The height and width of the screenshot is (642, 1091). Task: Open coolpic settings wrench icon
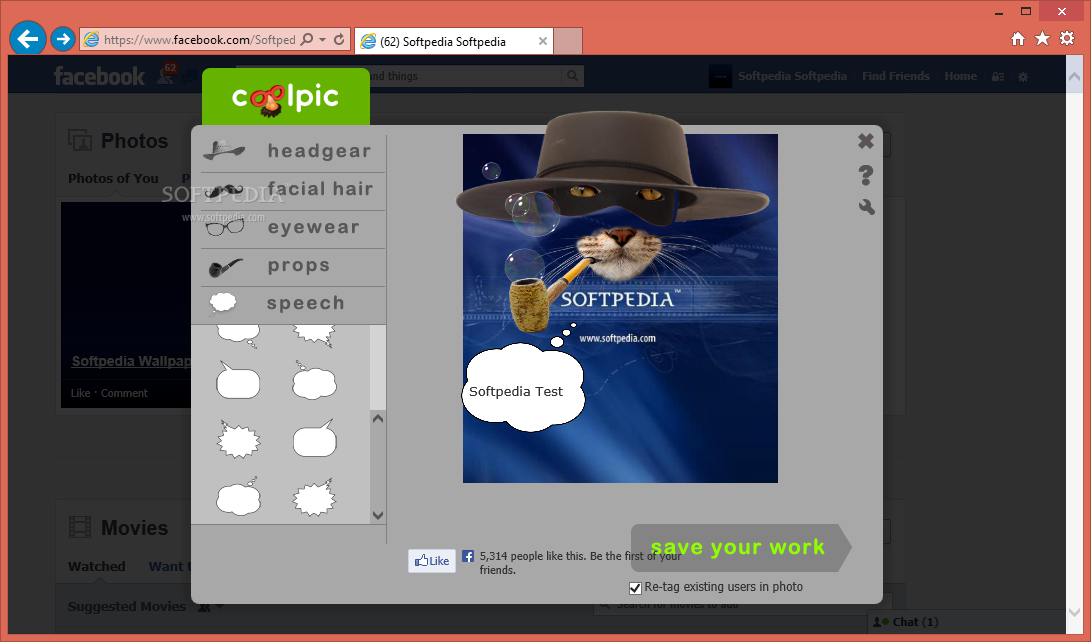click(866, 207)
